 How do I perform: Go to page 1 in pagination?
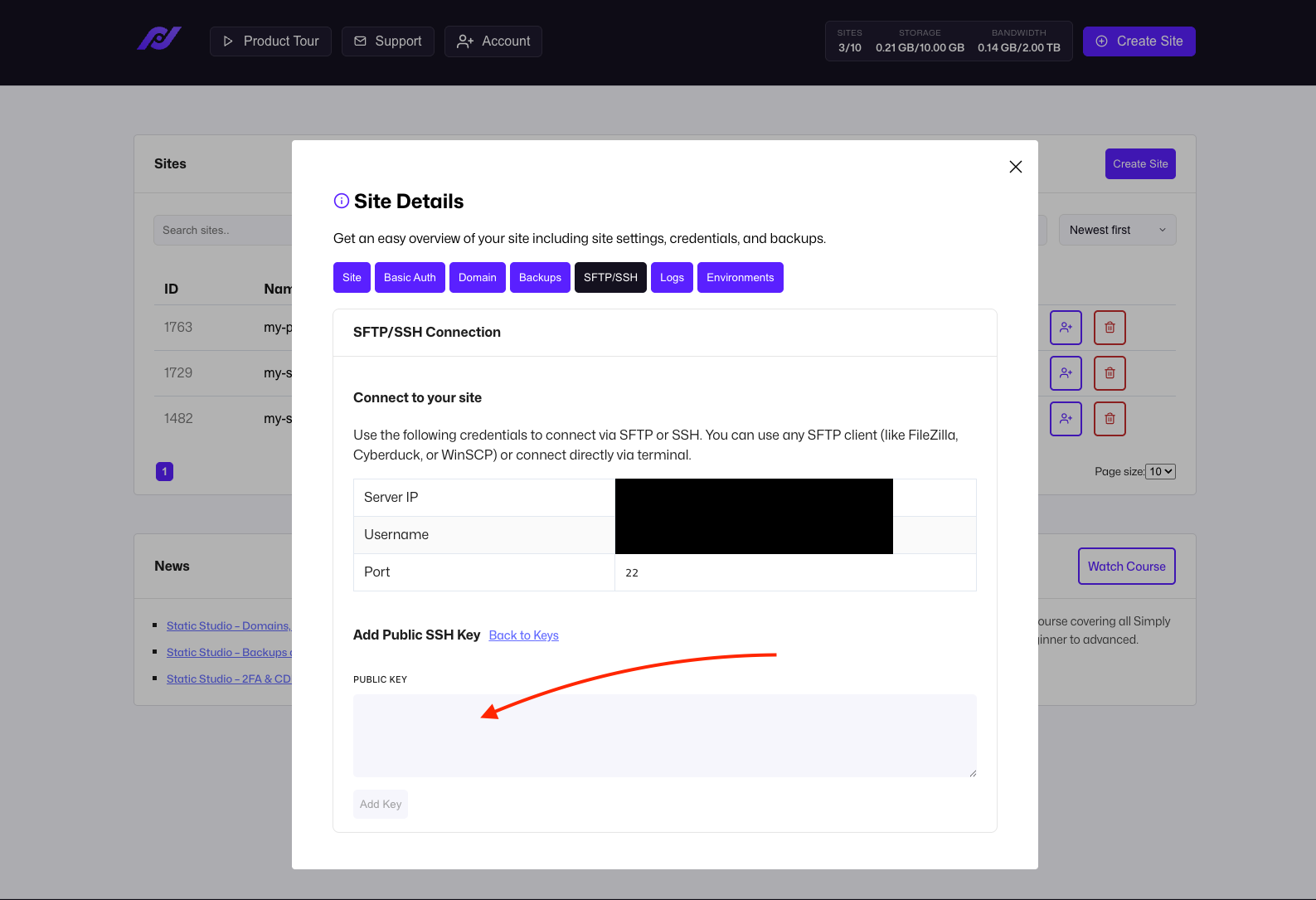click(x=164, y=472)
